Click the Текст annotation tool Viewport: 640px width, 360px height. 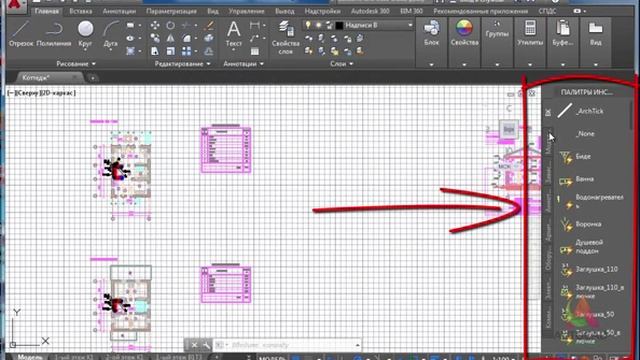233,34
